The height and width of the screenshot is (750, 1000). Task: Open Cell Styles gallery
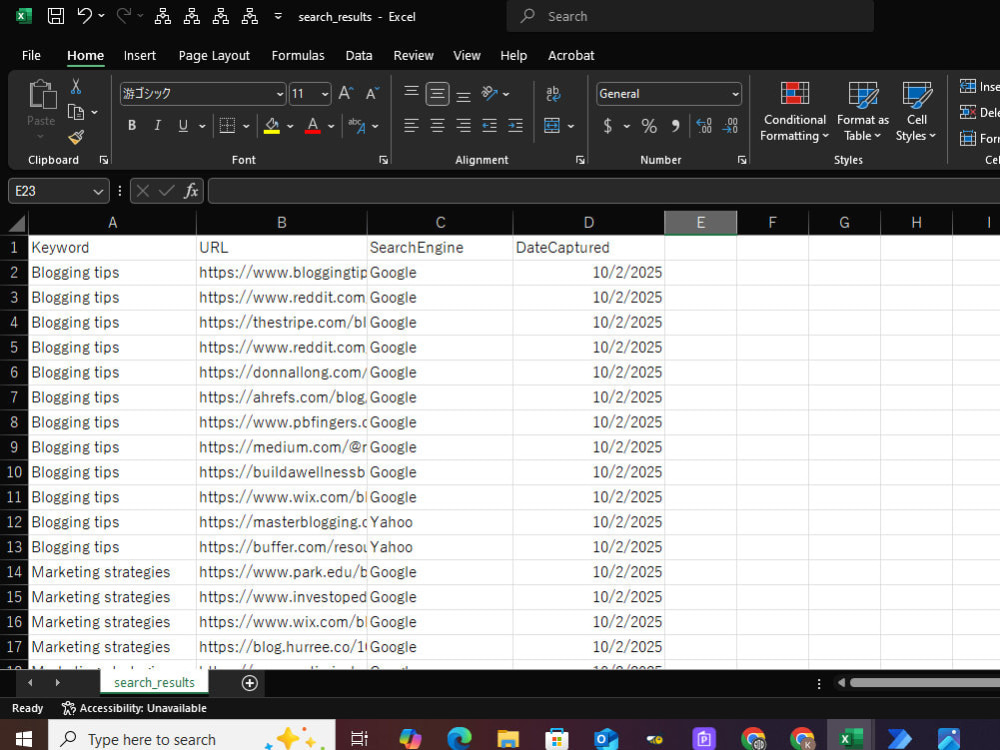pos(916,112)
